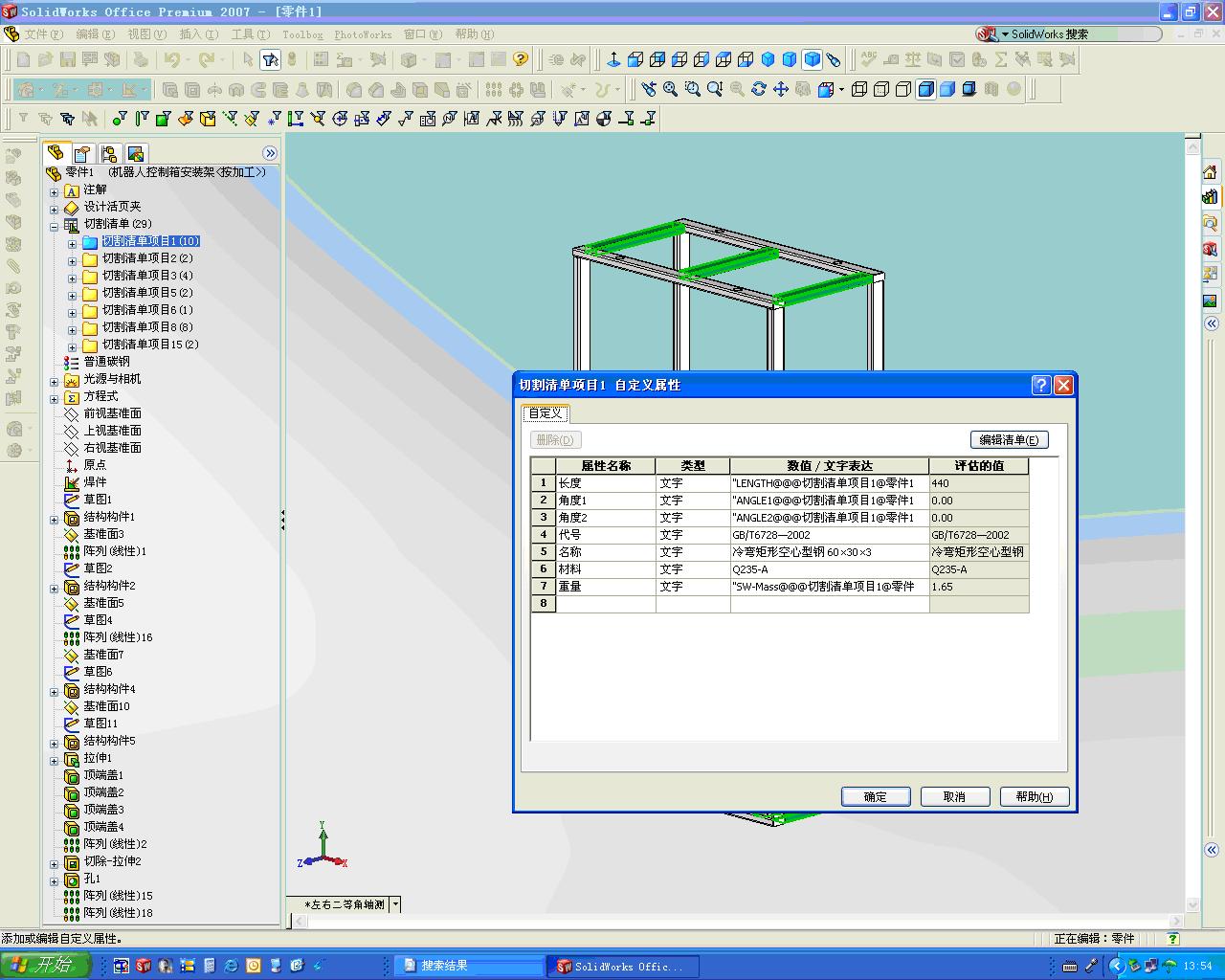The height and width of the screenshot is (980, 1225).
Task: Select the Pan view tool
Action: pos(781,89)
